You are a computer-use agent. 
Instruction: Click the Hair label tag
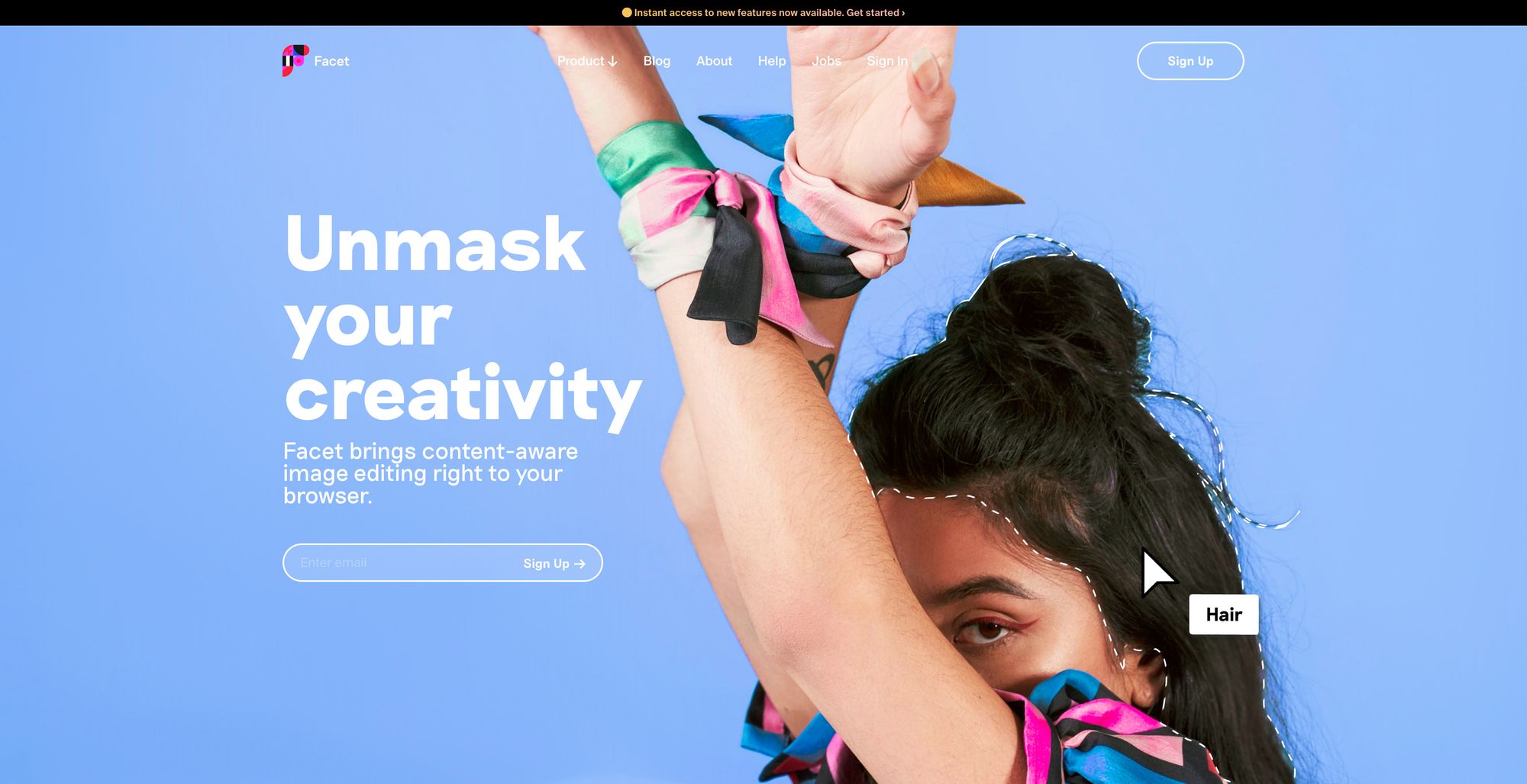click(1224, 615)
